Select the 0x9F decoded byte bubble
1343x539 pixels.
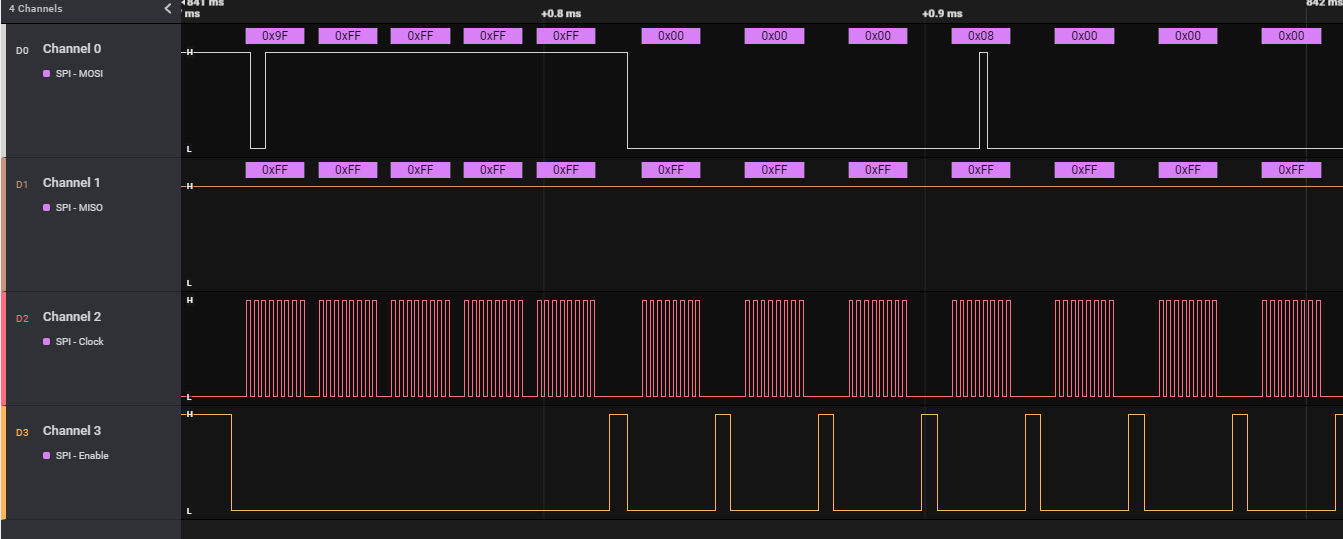(275, 36)
